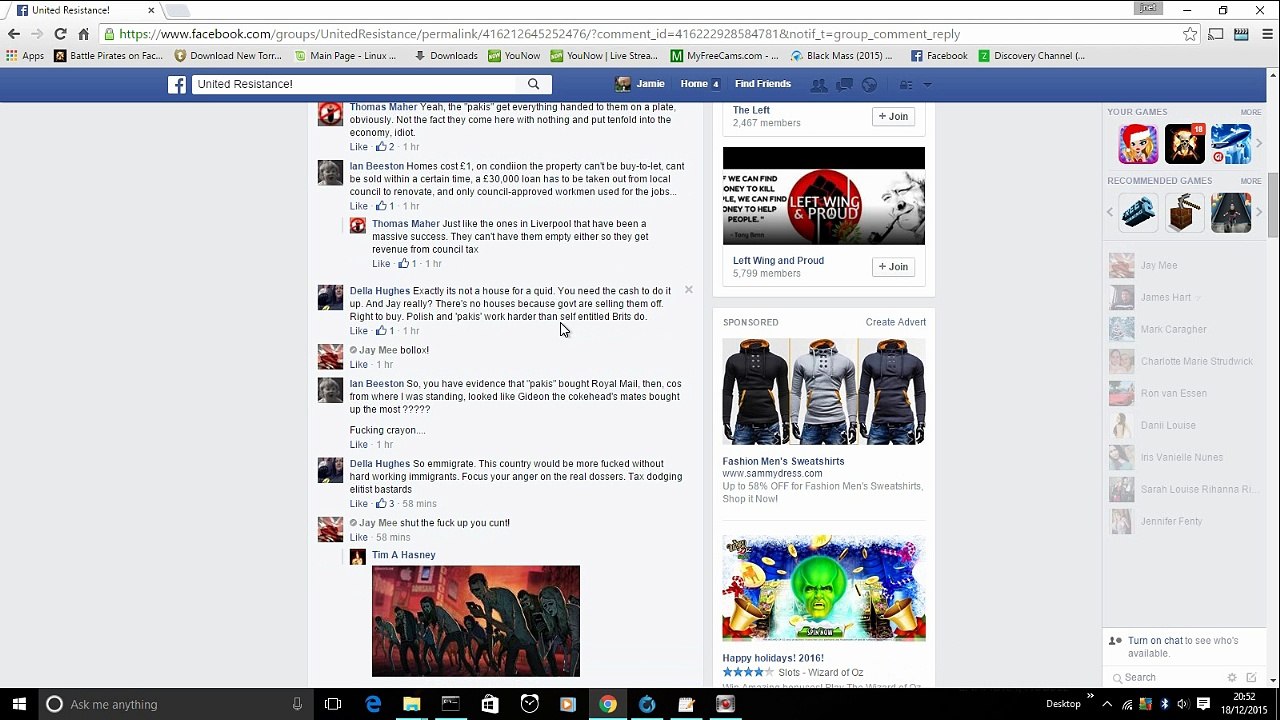Like Della Hughes' comment about emigrating
Screen dimensions: 1280x720
pyautogui.click(x=359, y=504)
